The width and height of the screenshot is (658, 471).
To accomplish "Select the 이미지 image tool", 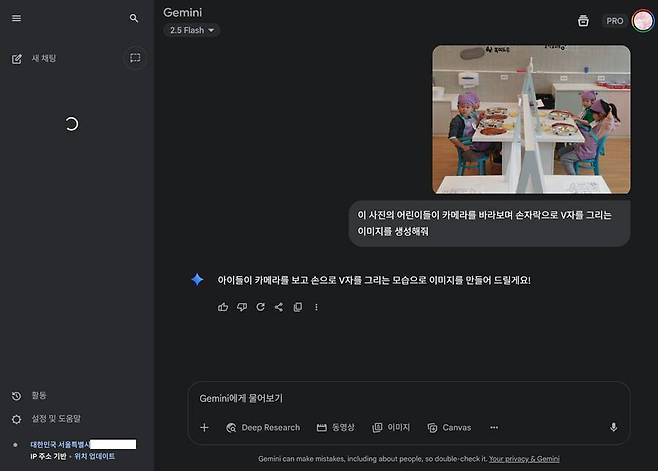I will tap(391, 427).
